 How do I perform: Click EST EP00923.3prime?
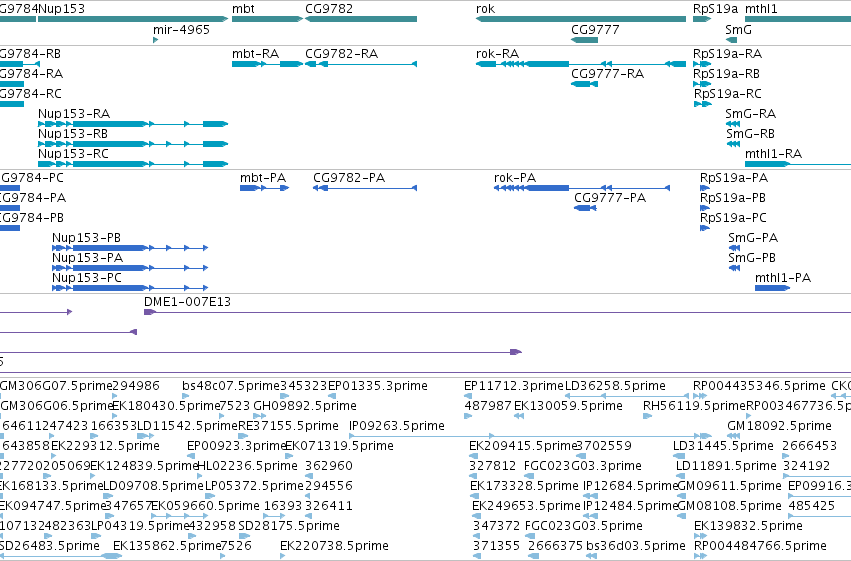[236, 446]
